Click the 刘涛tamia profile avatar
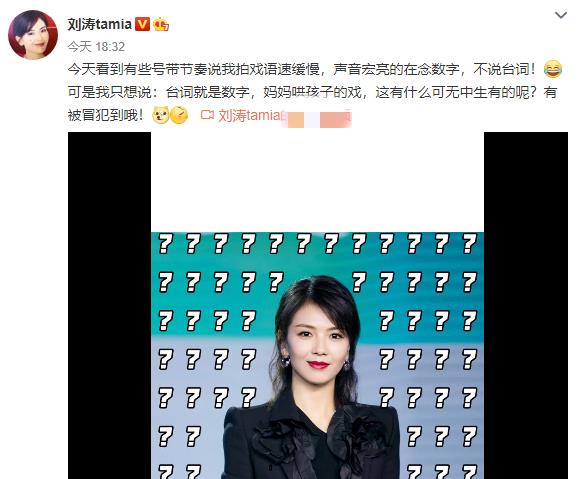 (33, 35)
